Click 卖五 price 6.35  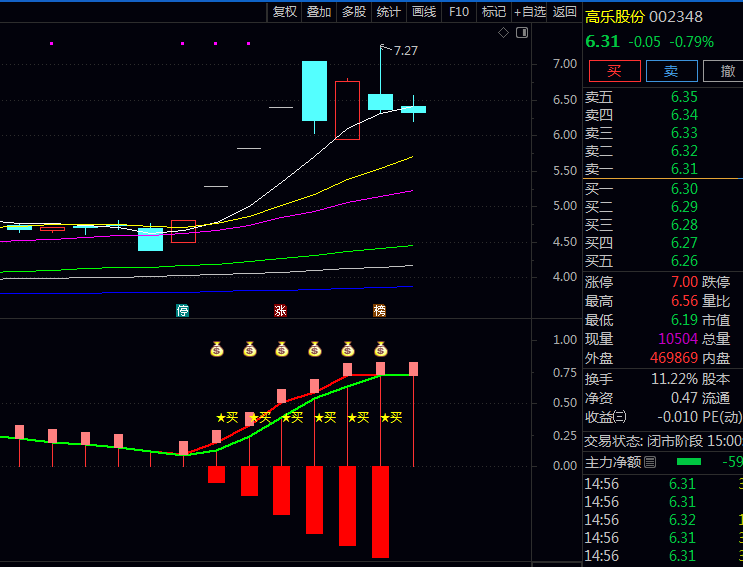point(684,97)
